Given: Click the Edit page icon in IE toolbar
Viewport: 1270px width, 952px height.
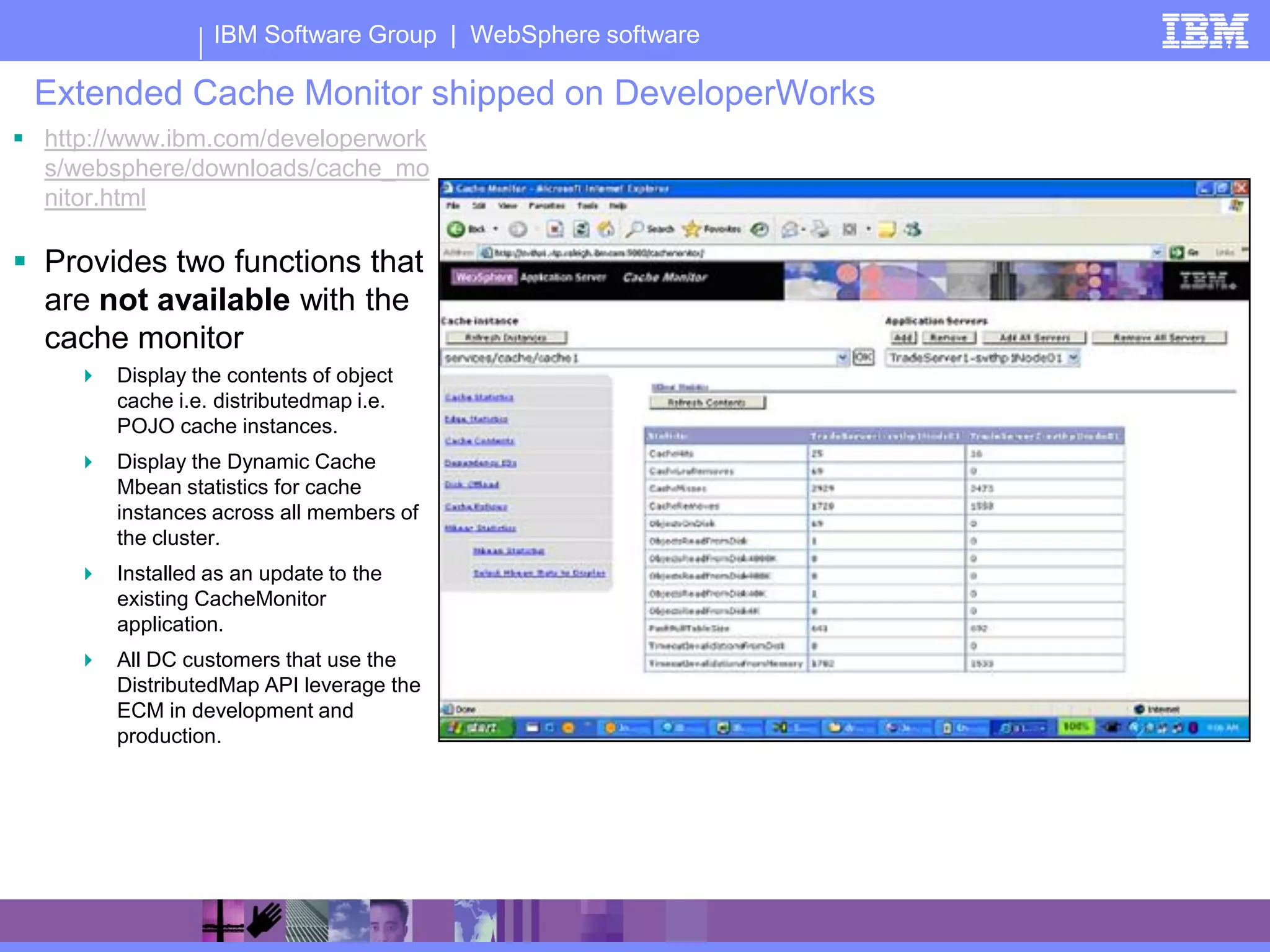Looking at the screenshot, I should pyautogui.click(x=850, y=229).
